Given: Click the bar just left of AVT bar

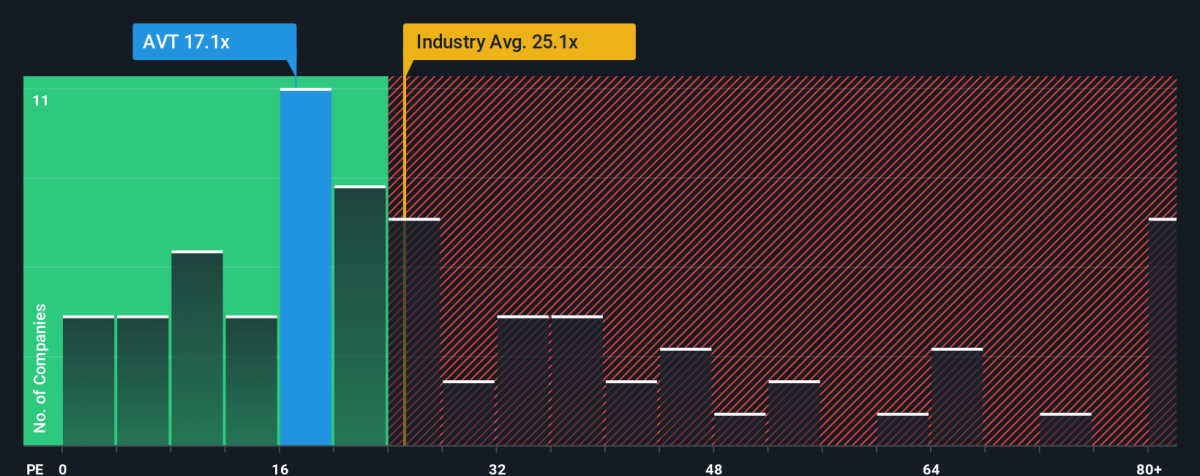Looking at the screenshot, I should [251, 381].
